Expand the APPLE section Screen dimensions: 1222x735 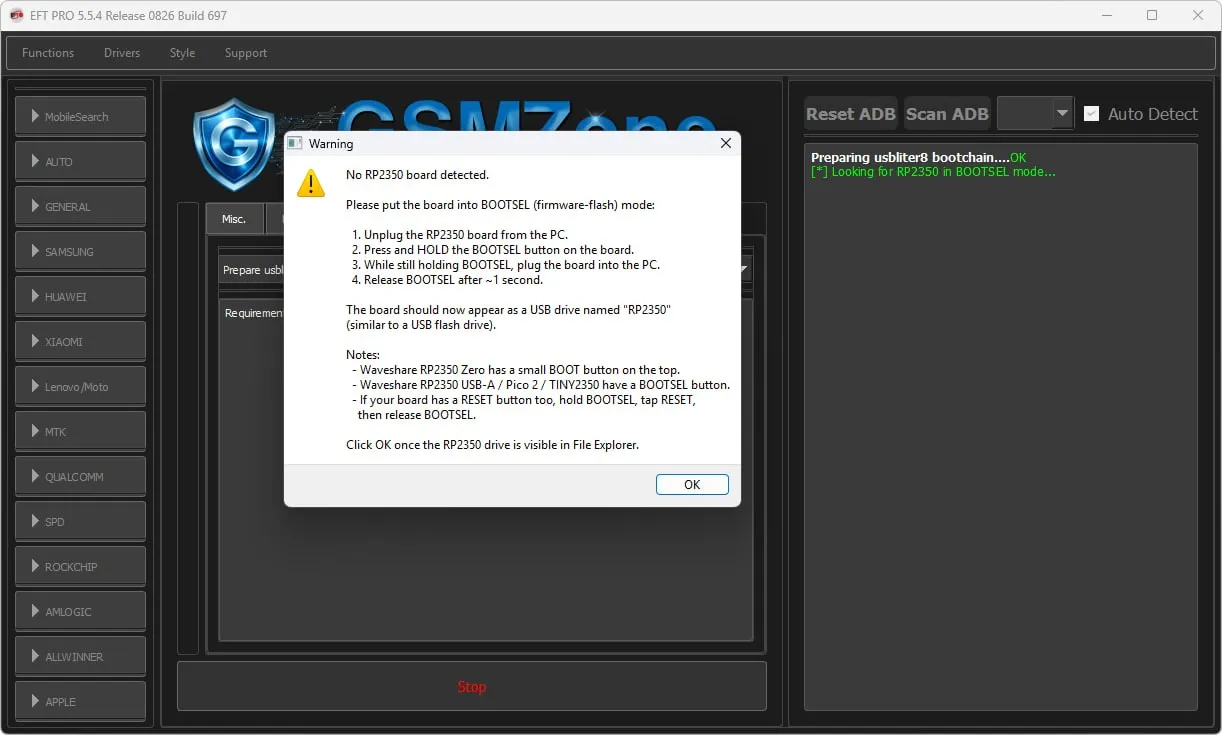[80, 701]
